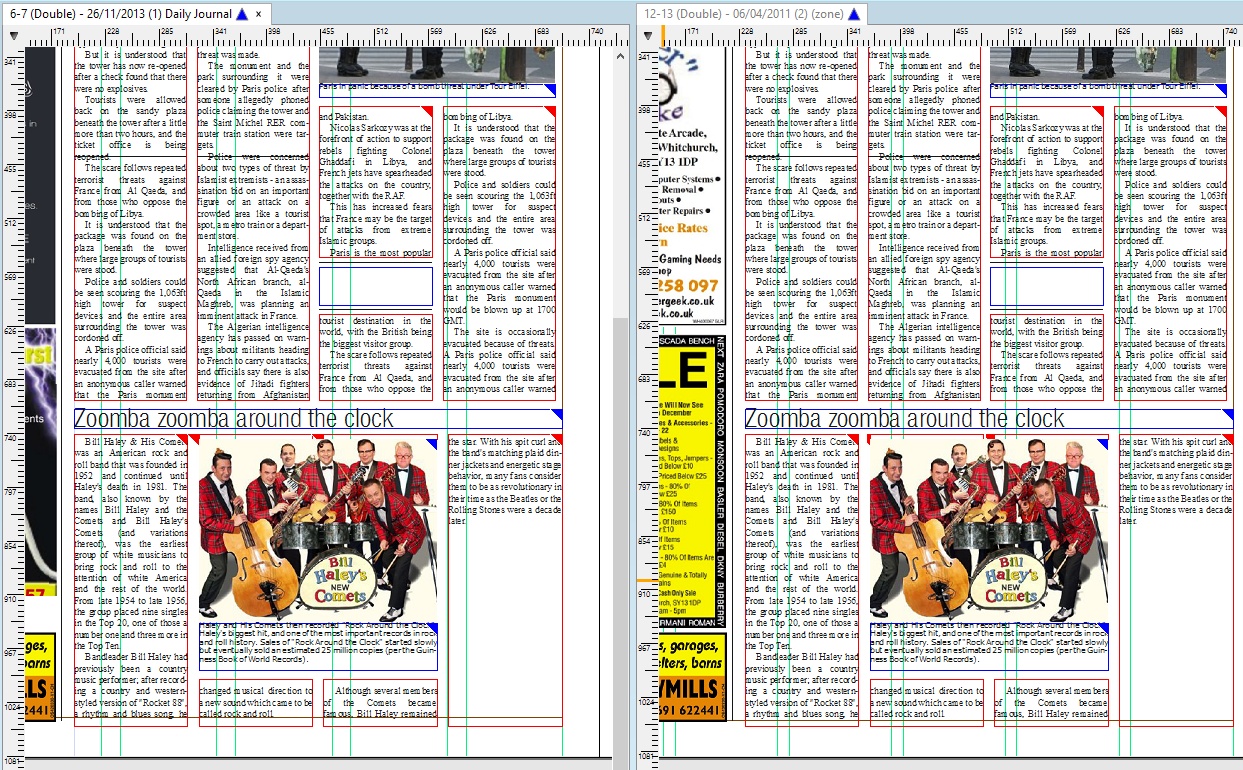Click red corner marker on 'the star' frame, Daily Journal
Screen dimensions: 1243x770
(x=557, y=440)
